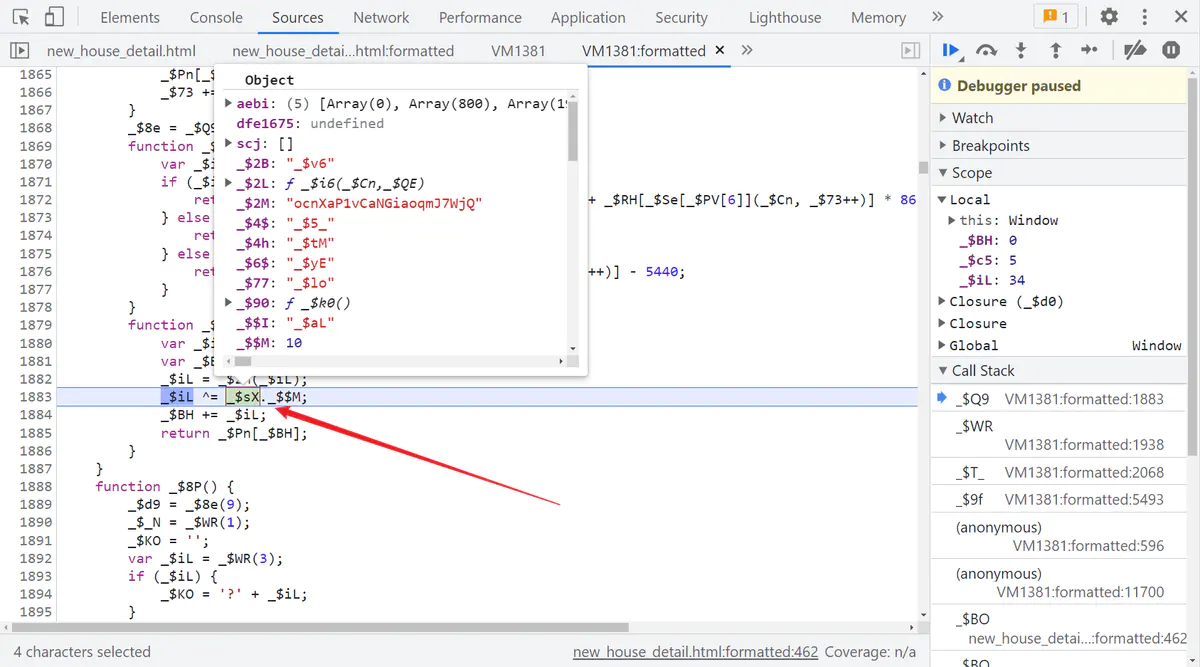Step over next function call

986,51
